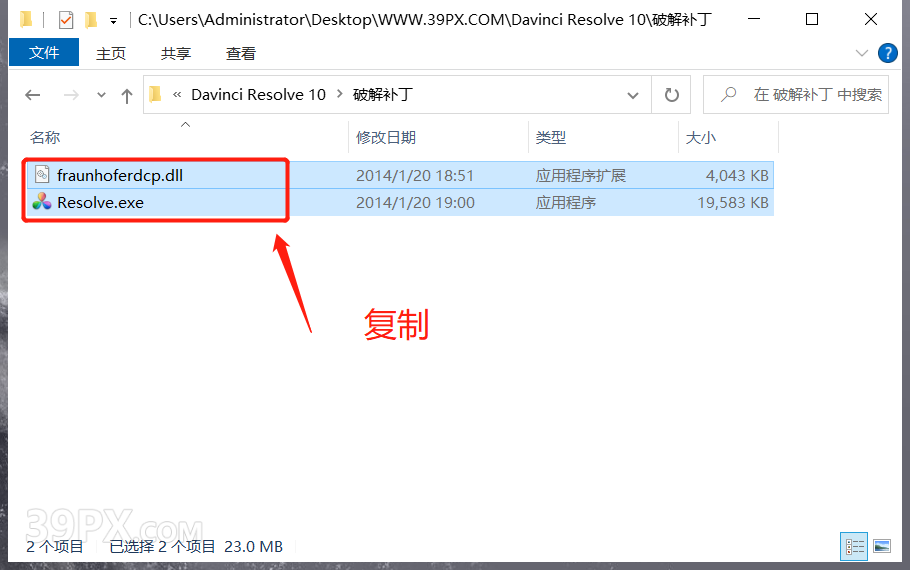Screen dimensions: 910x570
Task: Click date 2014/1/20 19:00
Action: [415, 203]
